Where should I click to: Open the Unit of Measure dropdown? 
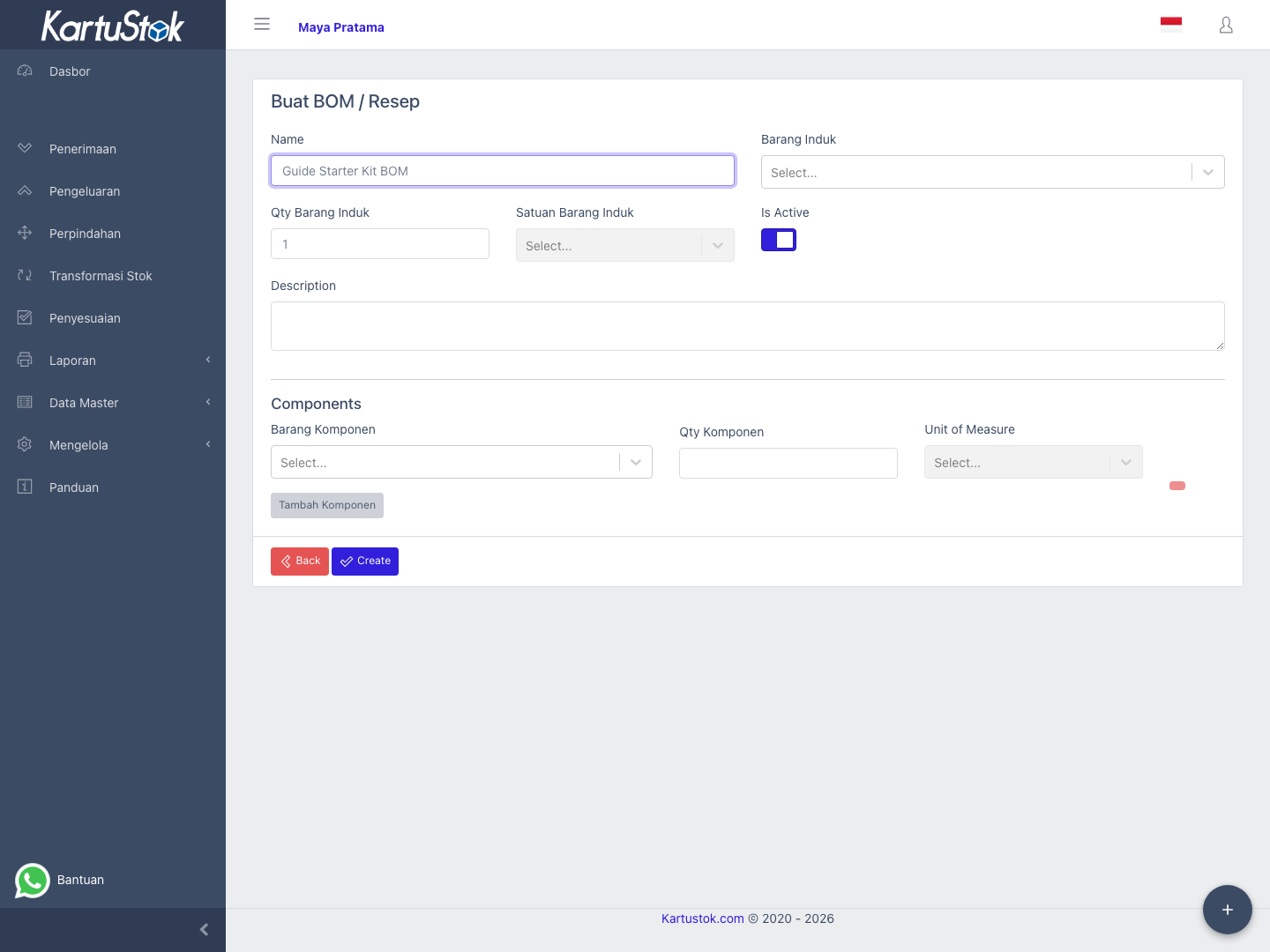point(1034,462)
